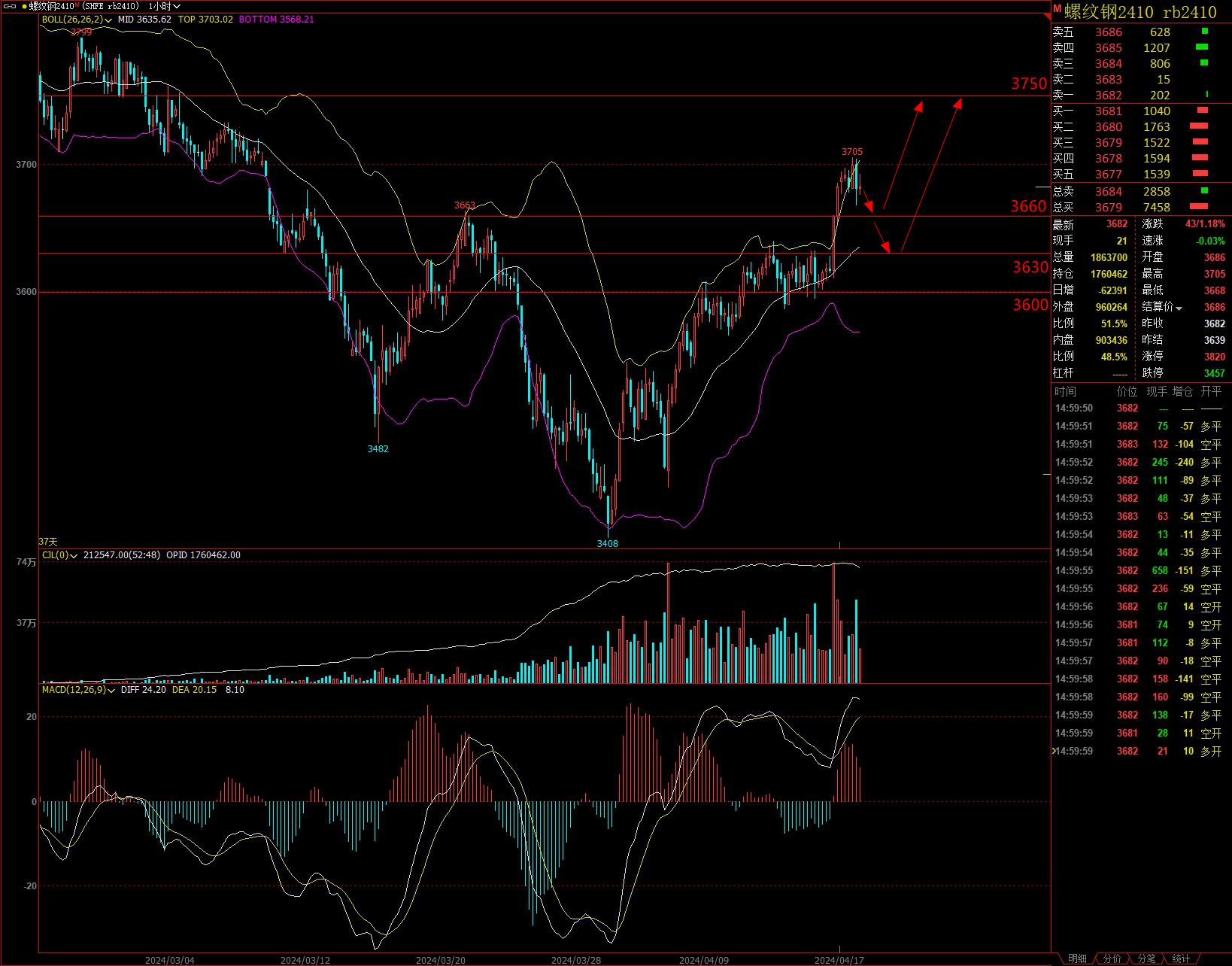
Task: Click the 3705 peak label on the chart
Action: tap(852, 152)
